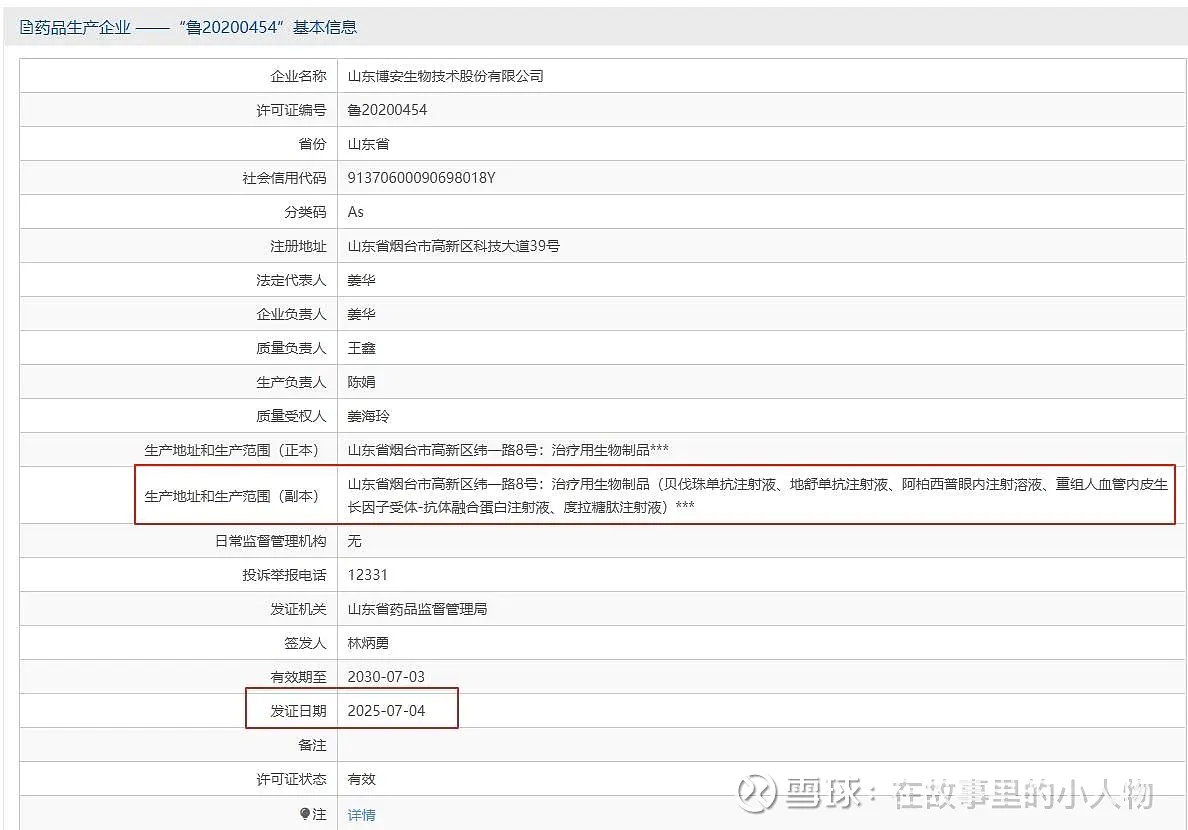
Task: Select registered address 山东省烟台市高新区科技大道39号
Action: point(453,246)
